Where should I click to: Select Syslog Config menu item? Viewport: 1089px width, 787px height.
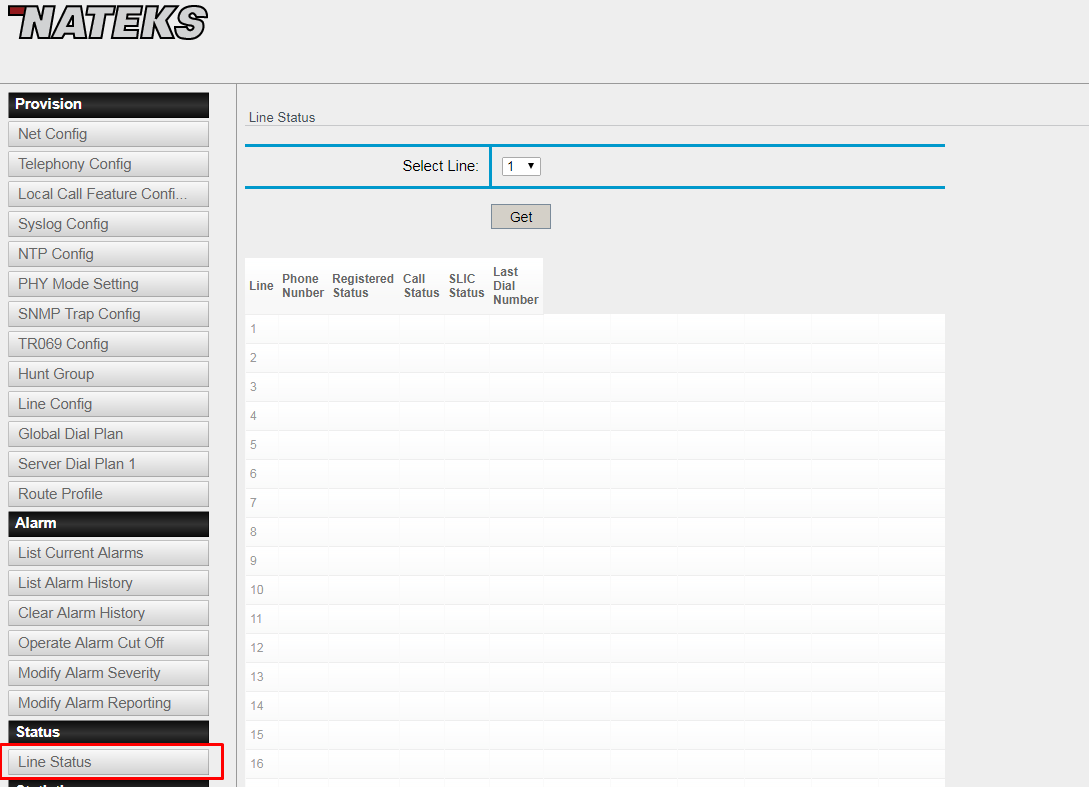pos(108,224)
